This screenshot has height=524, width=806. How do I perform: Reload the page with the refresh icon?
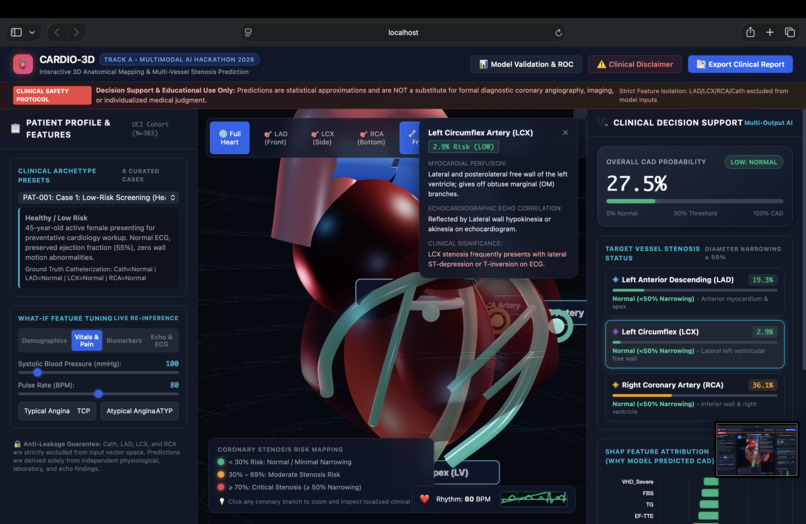558,32
